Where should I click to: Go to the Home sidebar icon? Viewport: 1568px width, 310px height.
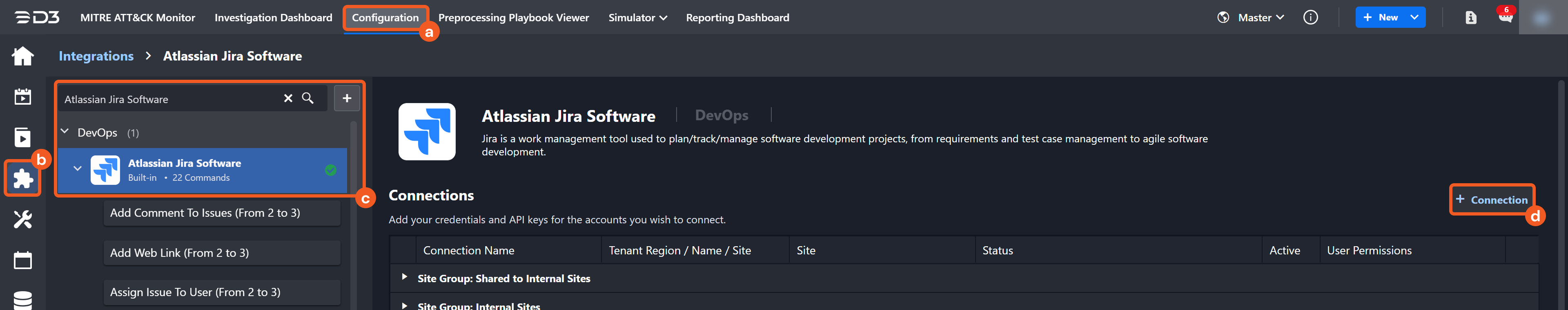pyautogui.click(x=22, y=56)
